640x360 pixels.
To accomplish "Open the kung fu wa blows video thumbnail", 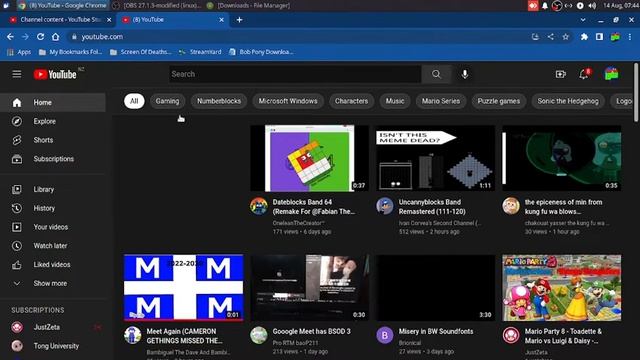I will [562, 158].
